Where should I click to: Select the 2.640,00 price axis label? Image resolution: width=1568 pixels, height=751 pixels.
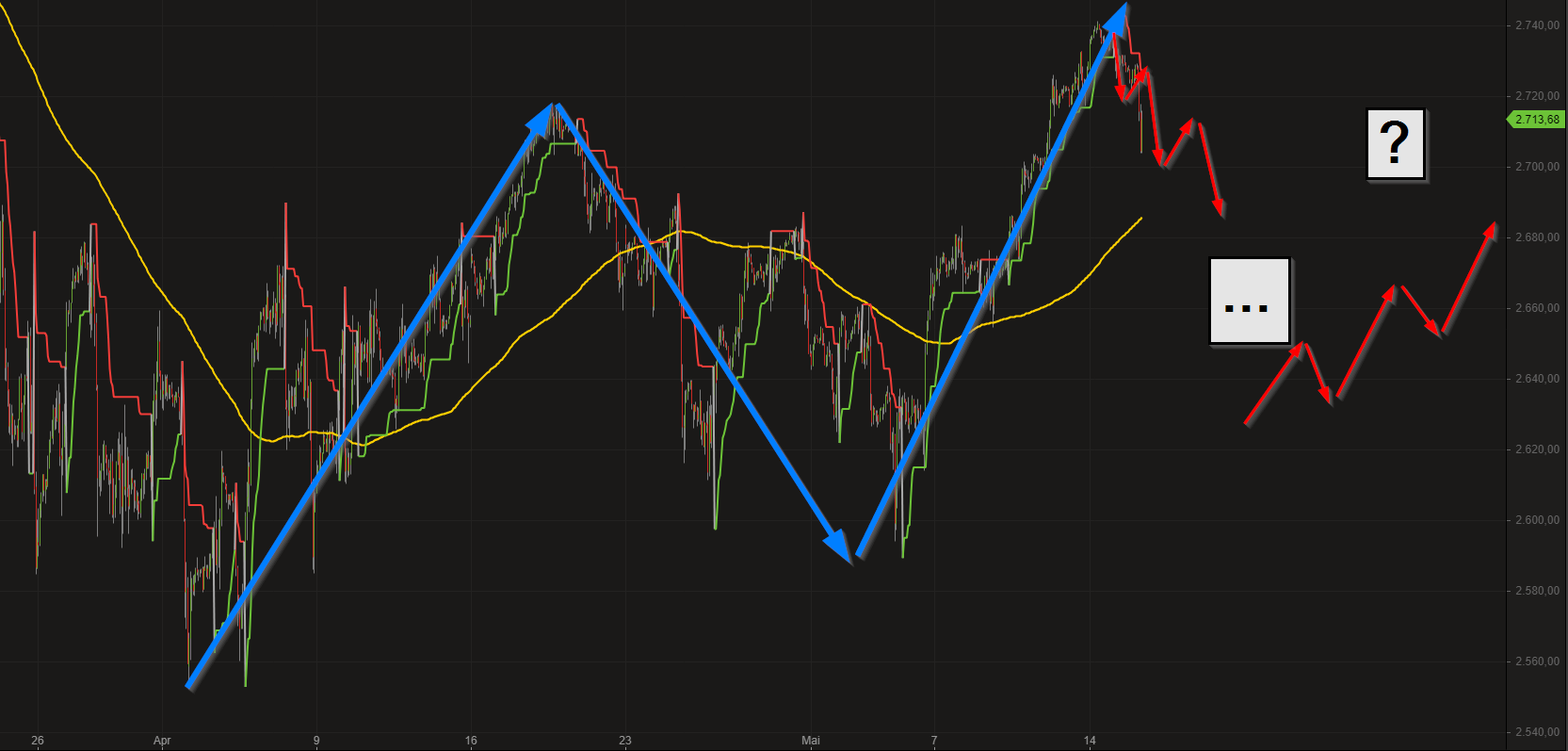tap(1537, 379)
